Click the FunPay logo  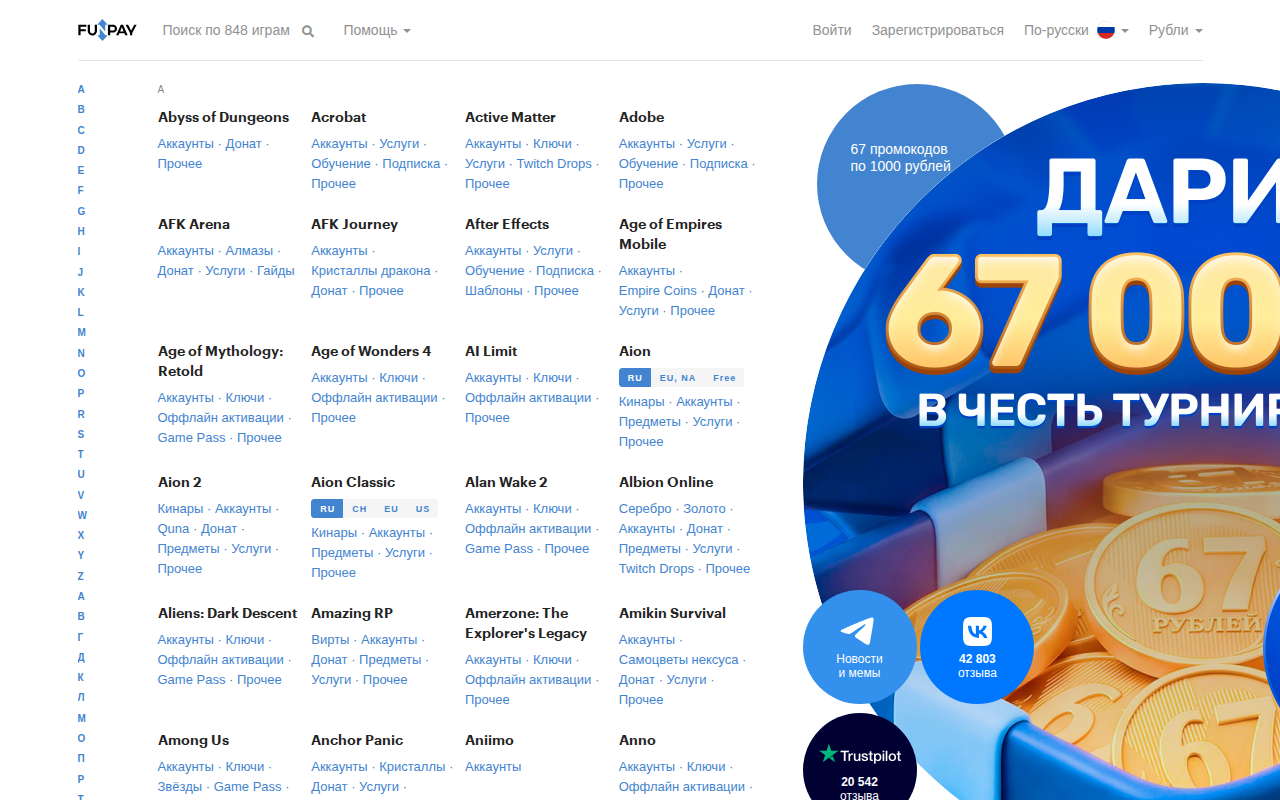tap(107, 30)
